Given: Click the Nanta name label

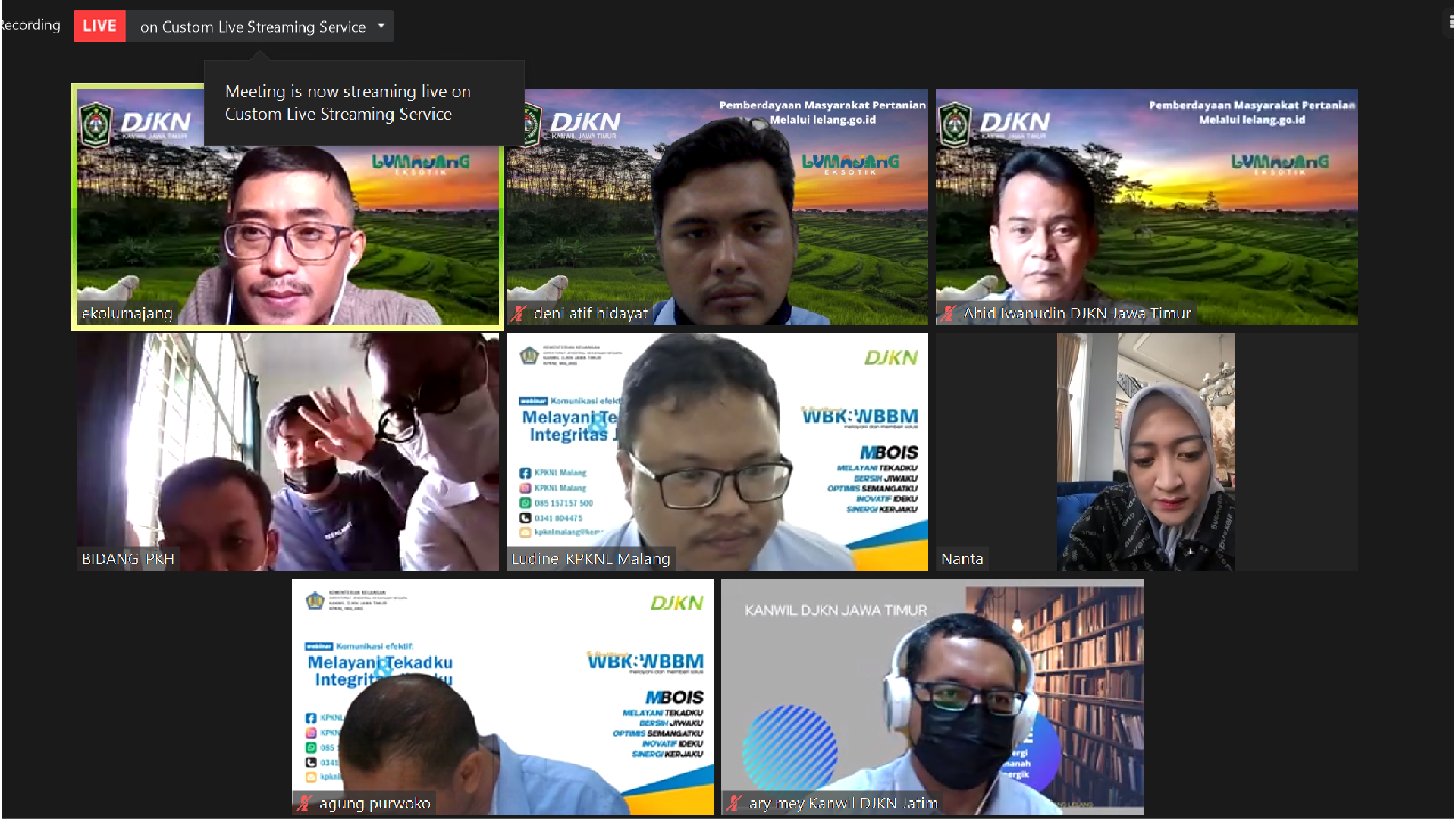Looking at the screenshot, I should click(962, 559).
